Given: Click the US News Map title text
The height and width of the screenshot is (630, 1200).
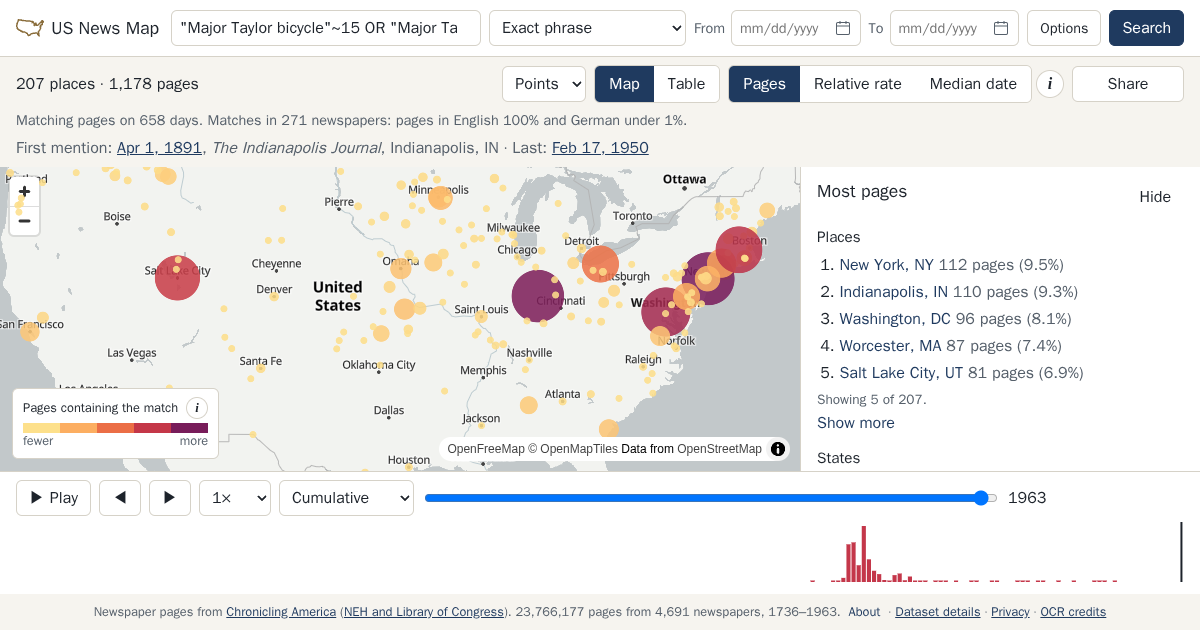Looking at the screenshot, I should point(105,28).
